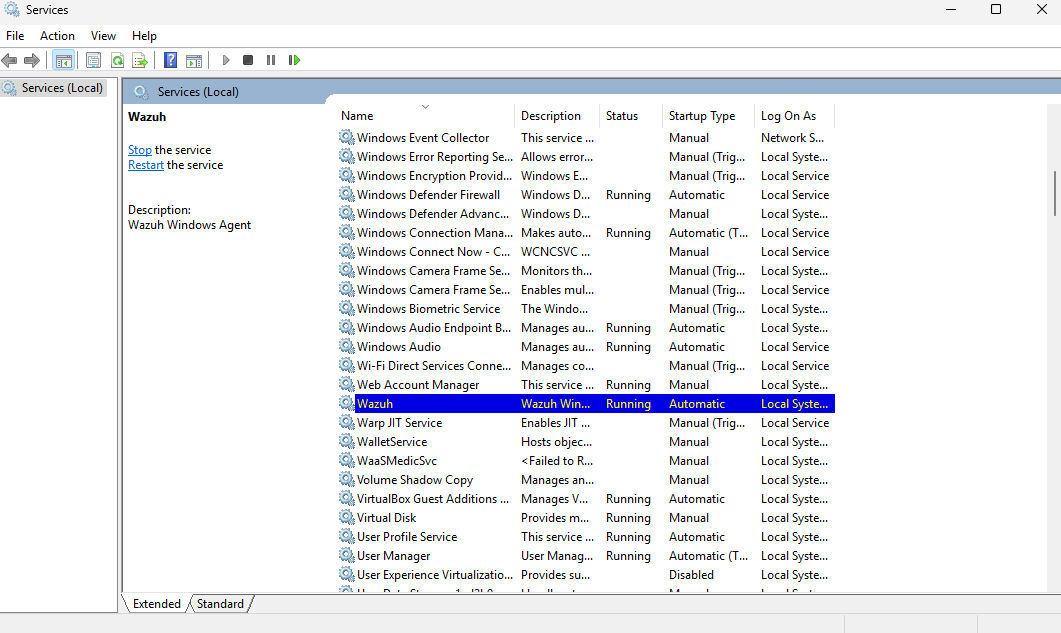Click the Restart Service toolbar icon
This screenshot has width=1061, height=633.
[294, 60]
